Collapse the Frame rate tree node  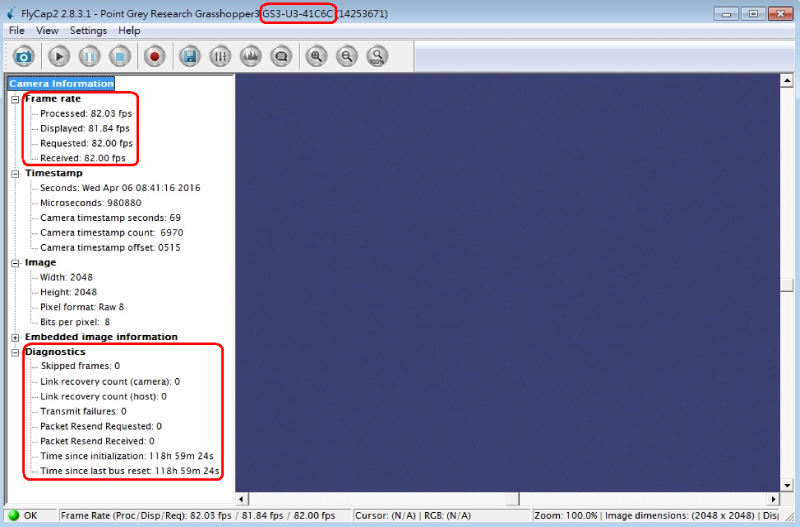pos(15,99)
